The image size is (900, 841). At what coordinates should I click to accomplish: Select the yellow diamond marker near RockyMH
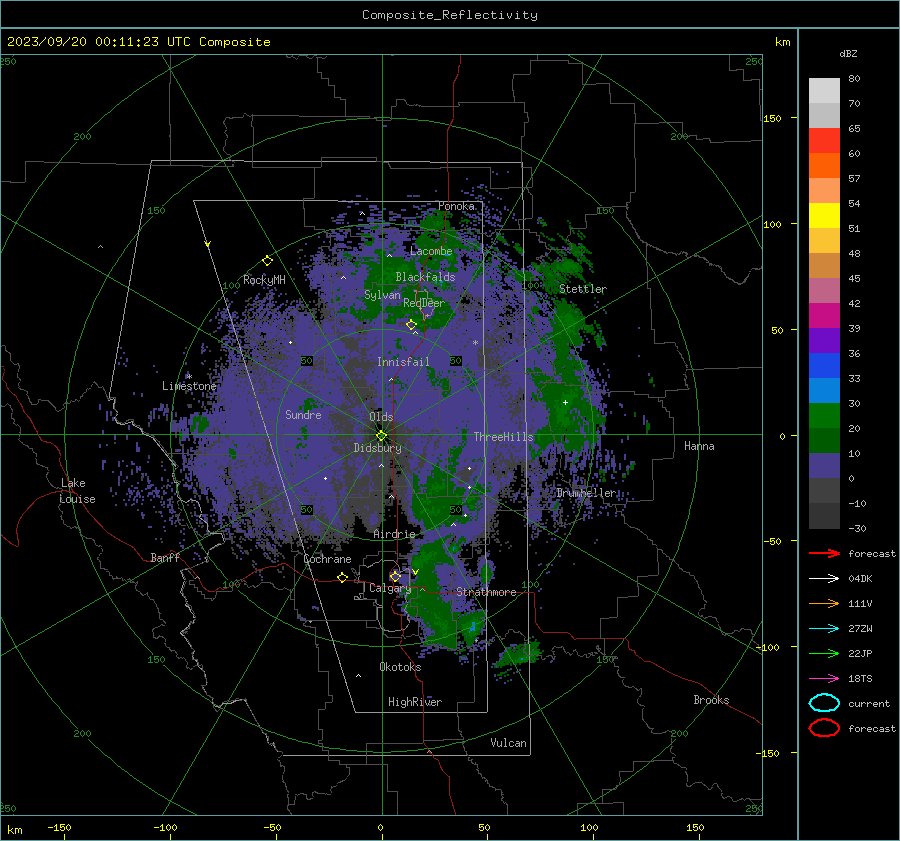click(267, 261)
